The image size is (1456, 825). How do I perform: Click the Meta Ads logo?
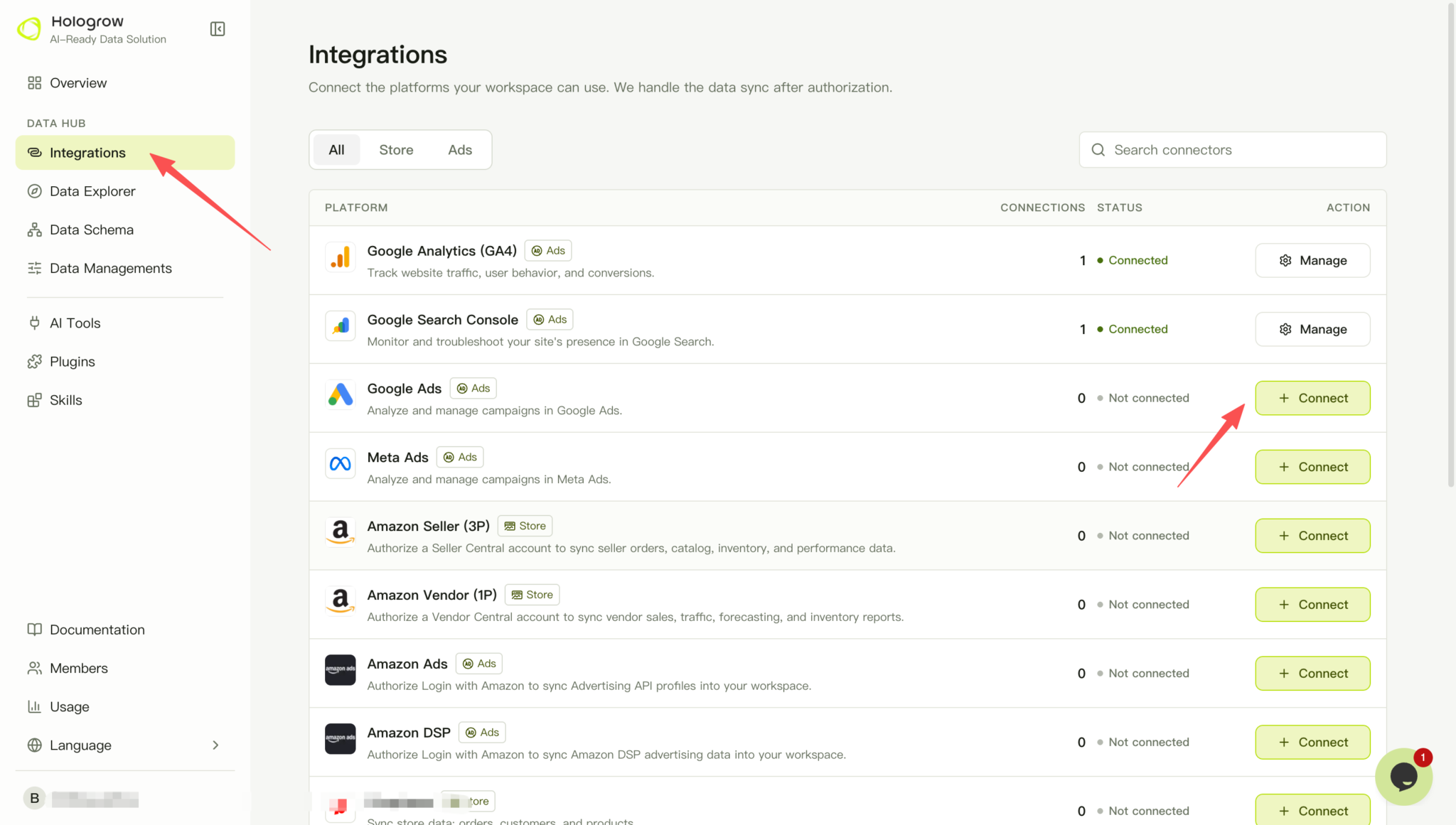[x=340, y=464]
